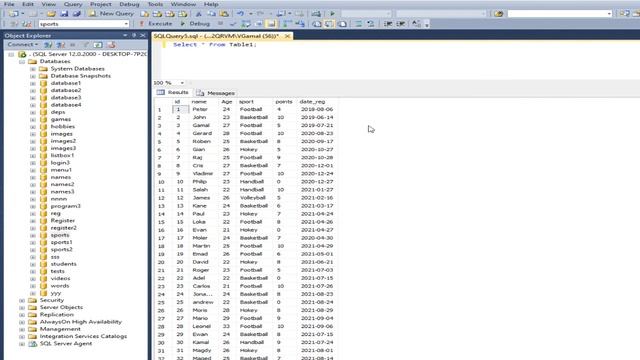Screen dimensions: 640x360
Task: Click in the query editor text area
Action: [x=400, y=61]
